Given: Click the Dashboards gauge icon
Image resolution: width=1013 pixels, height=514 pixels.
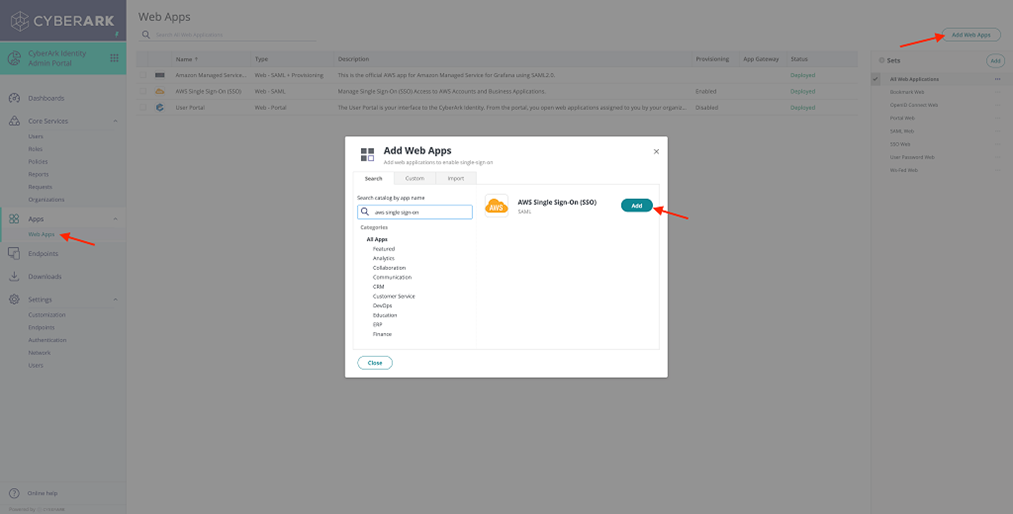Looking at the screenshot, I should point(14,98).
